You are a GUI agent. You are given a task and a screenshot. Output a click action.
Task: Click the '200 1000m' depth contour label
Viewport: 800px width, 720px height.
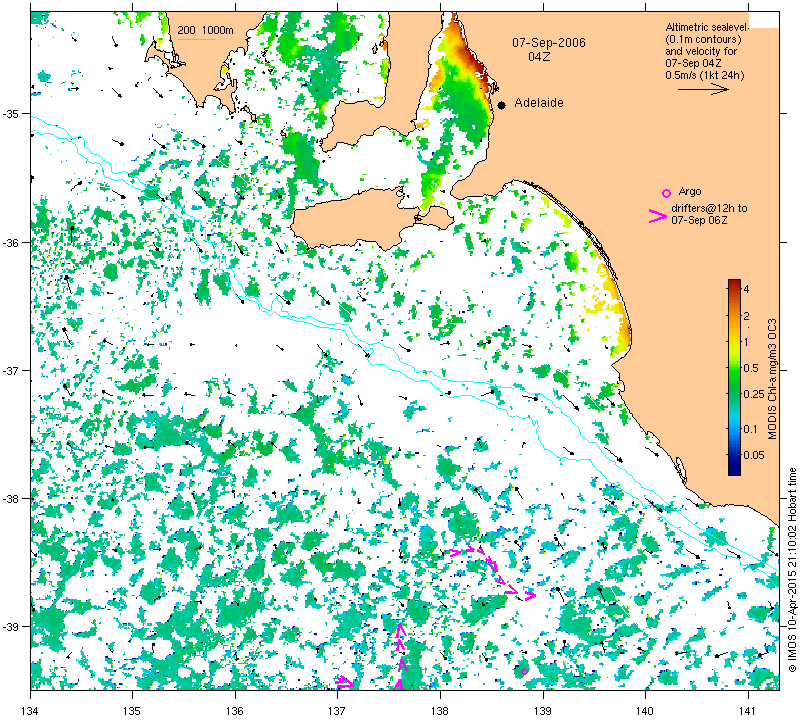click(206, 30)
